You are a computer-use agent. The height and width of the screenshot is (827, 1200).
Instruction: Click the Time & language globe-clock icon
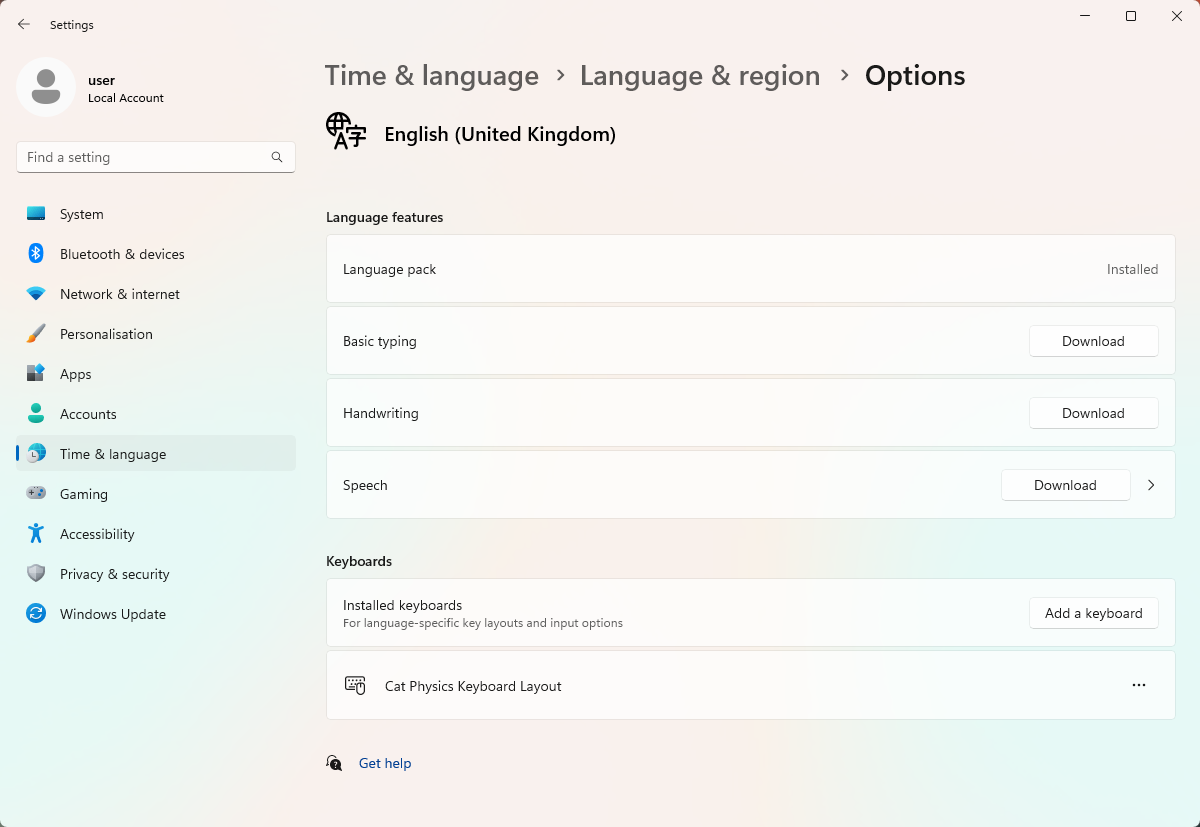pos(36,454)
